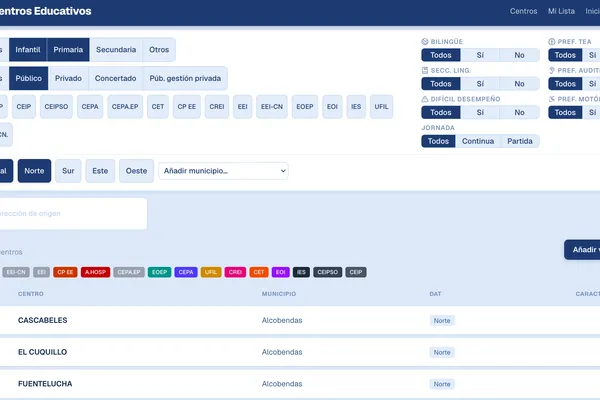600x400 pixels.
Task: Set Secc. Ling. filter to Sí
Action: point(480,84)
